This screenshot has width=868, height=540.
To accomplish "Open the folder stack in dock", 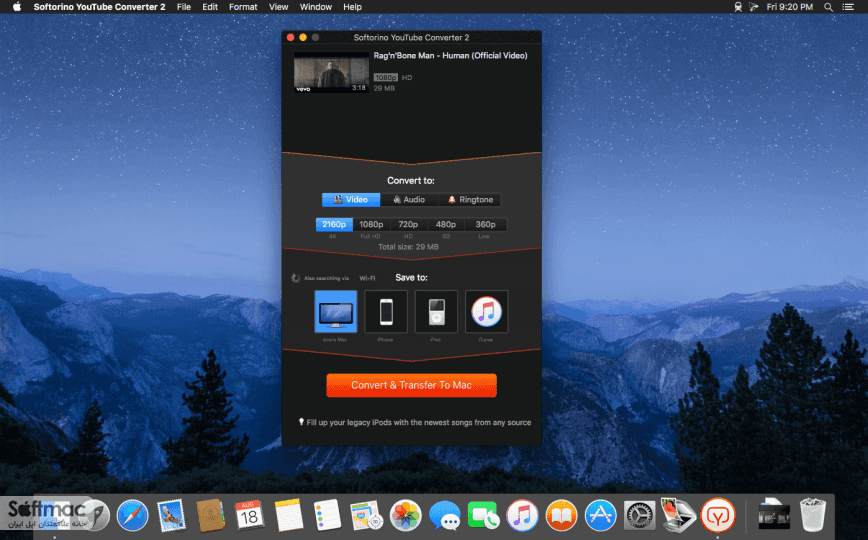I will pyautogui.click(x=774, y=515).
